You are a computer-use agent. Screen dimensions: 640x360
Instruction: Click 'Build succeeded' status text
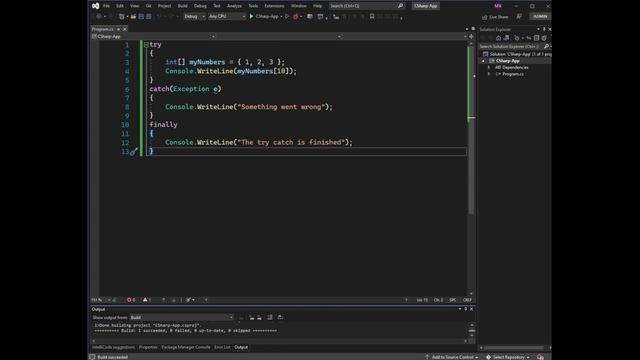[x=113, y=357]
